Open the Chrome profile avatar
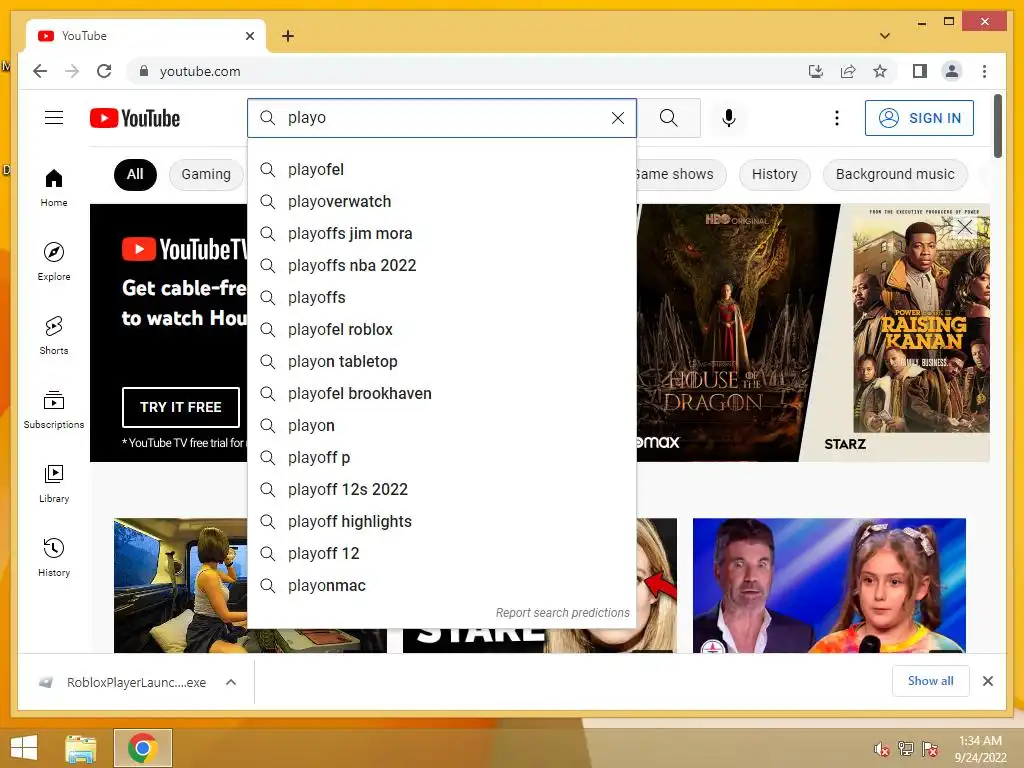Viewport: 1024px width, 768px height. point(952,71)
